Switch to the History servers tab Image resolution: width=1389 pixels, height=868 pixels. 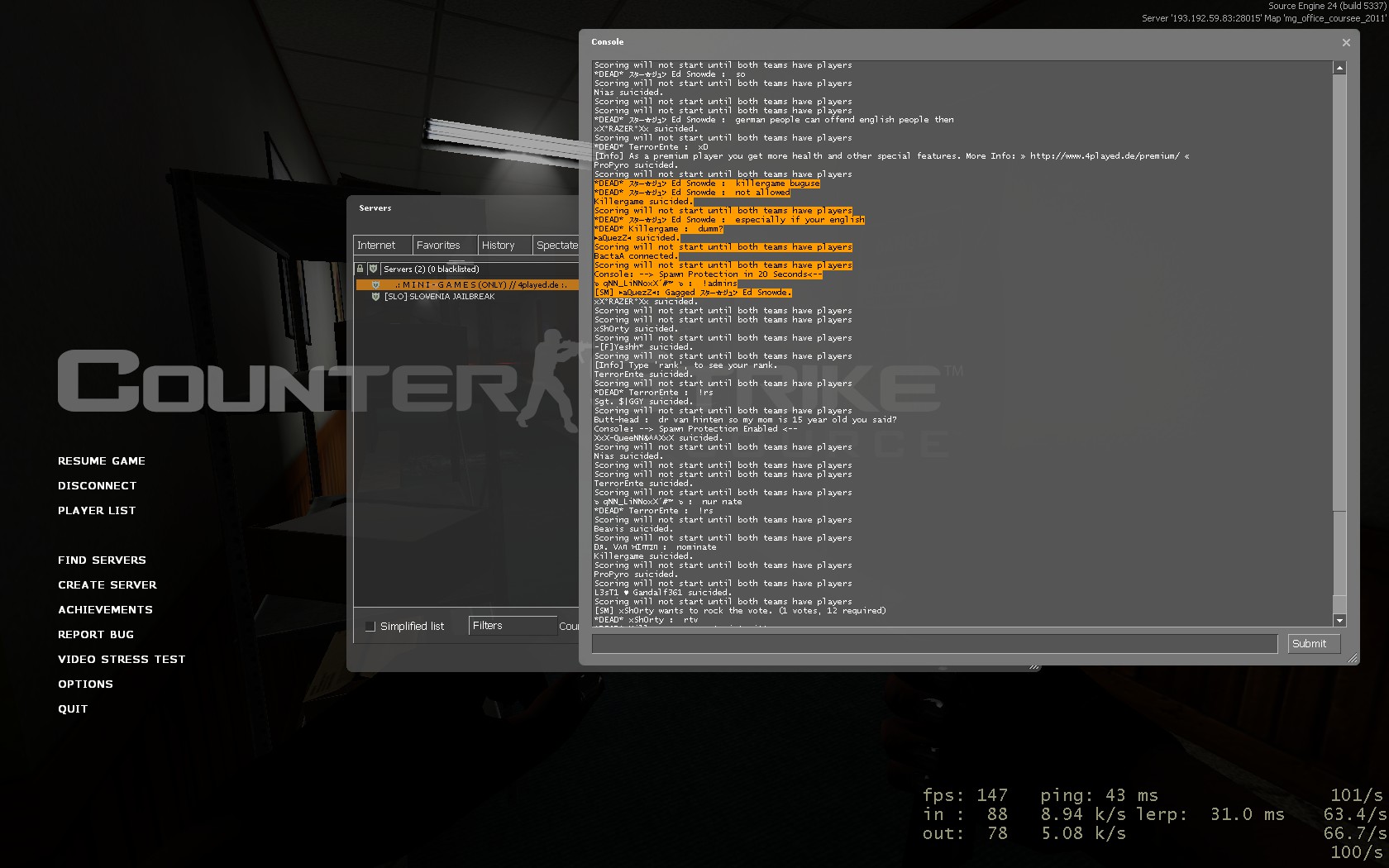pyautogui.click(x=505, y=246)
